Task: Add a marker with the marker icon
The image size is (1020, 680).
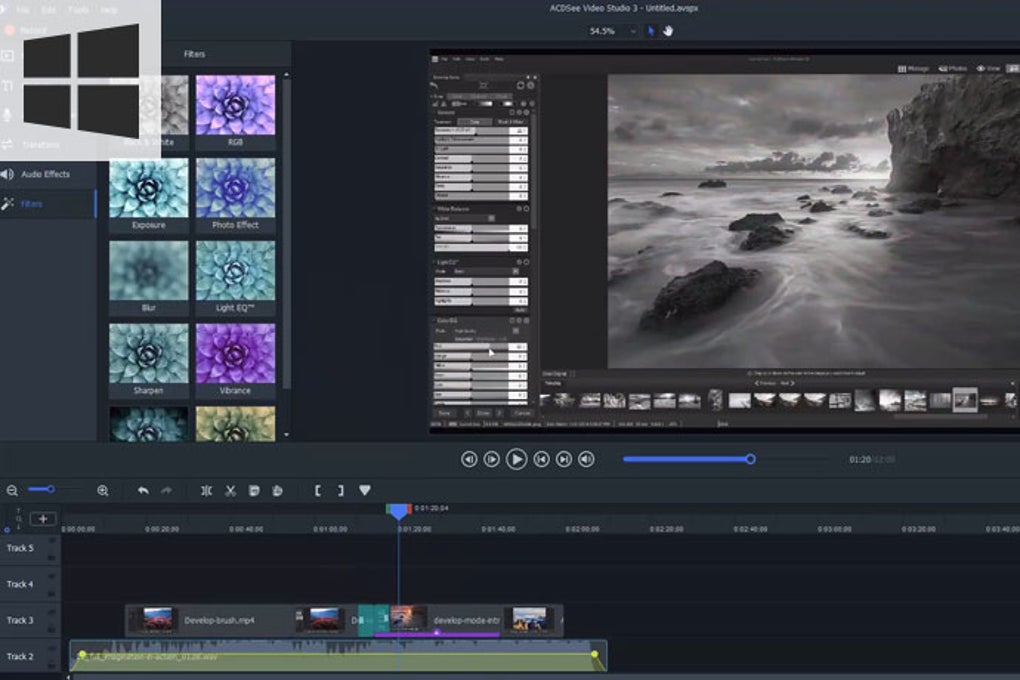Action: coord(364,490)
